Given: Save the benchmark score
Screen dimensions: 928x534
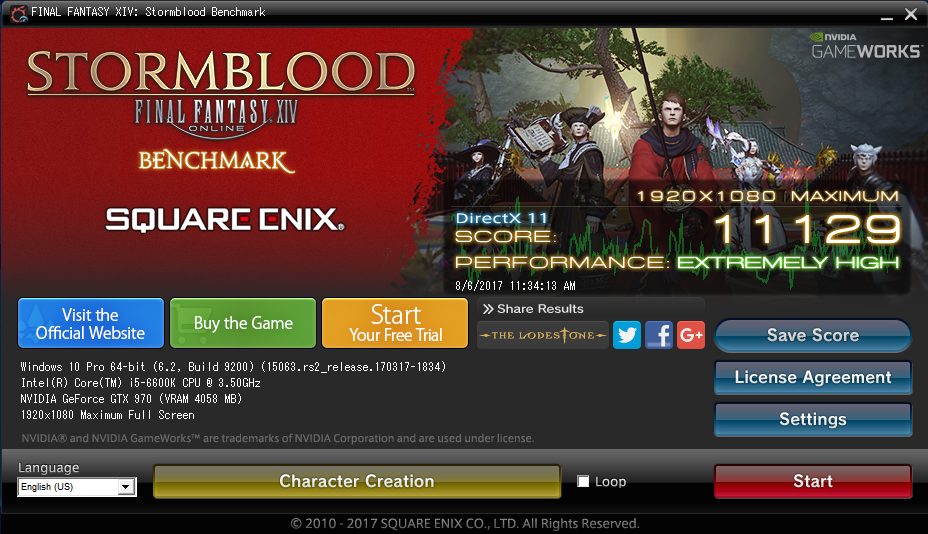Looking at the screenshot, I should click(x=813, y=336).
